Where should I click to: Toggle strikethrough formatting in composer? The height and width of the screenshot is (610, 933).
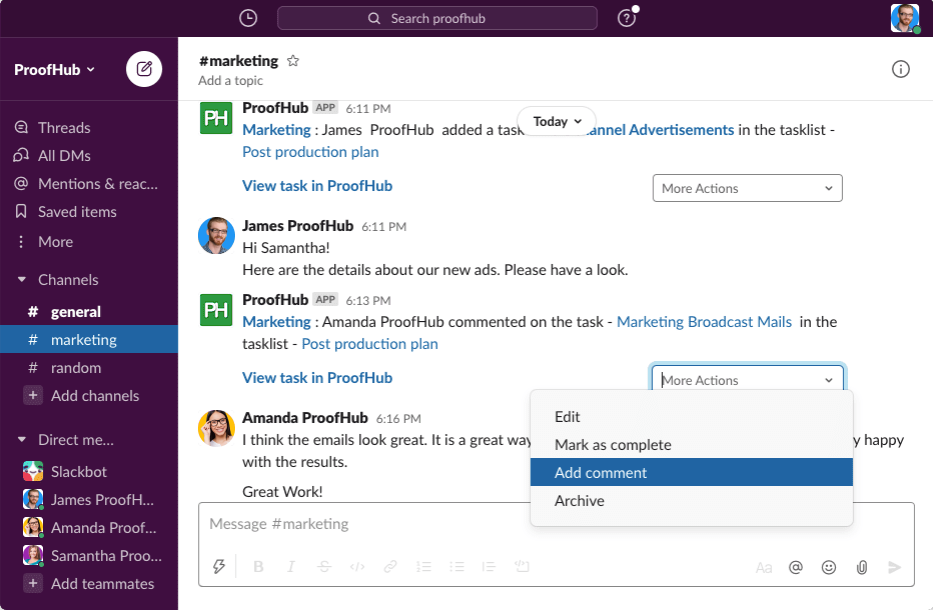click(x=324, y=567)
